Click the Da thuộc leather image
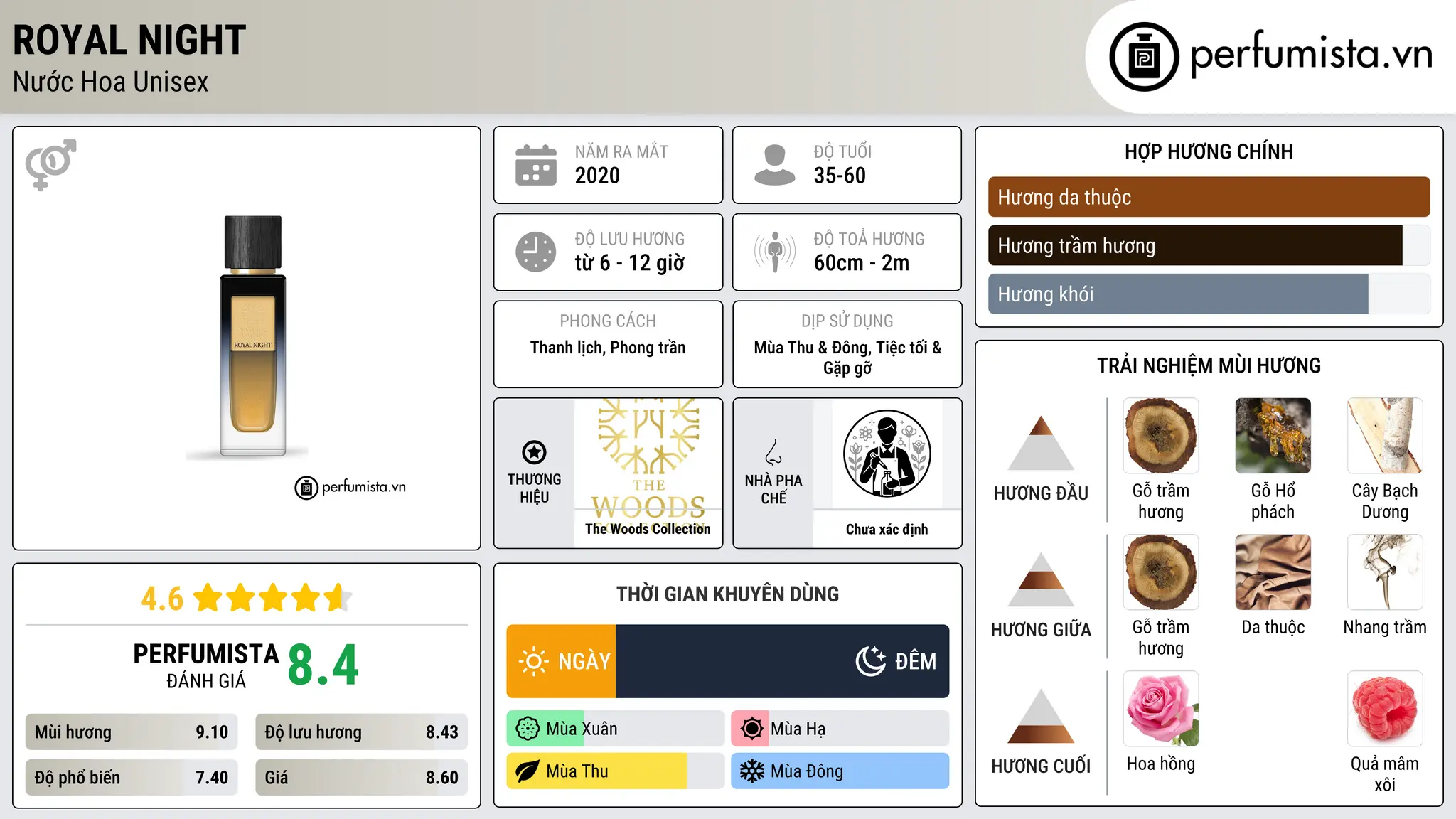 (1273, 572)
